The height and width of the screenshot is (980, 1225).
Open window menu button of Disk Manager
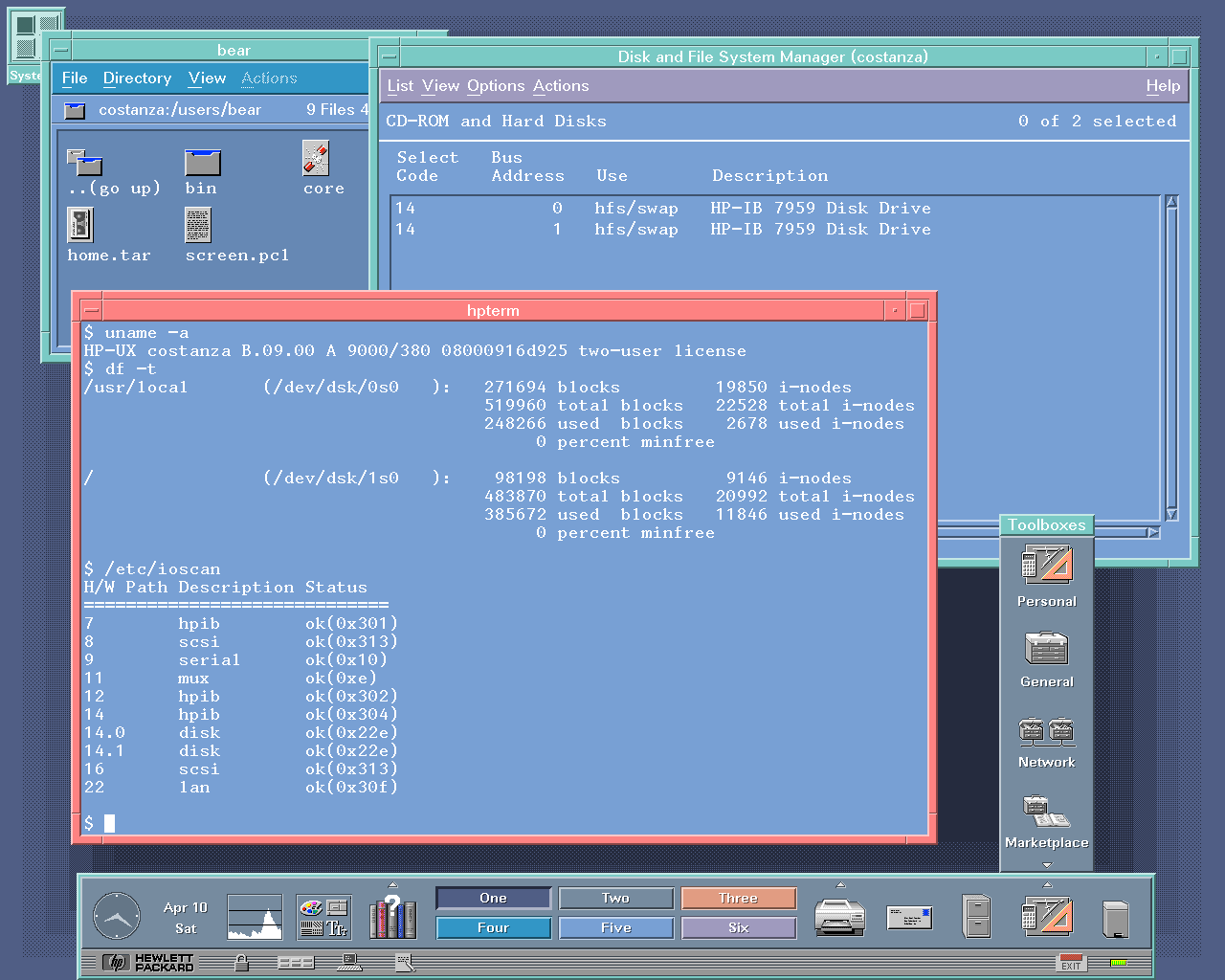[x=388, y=56]
